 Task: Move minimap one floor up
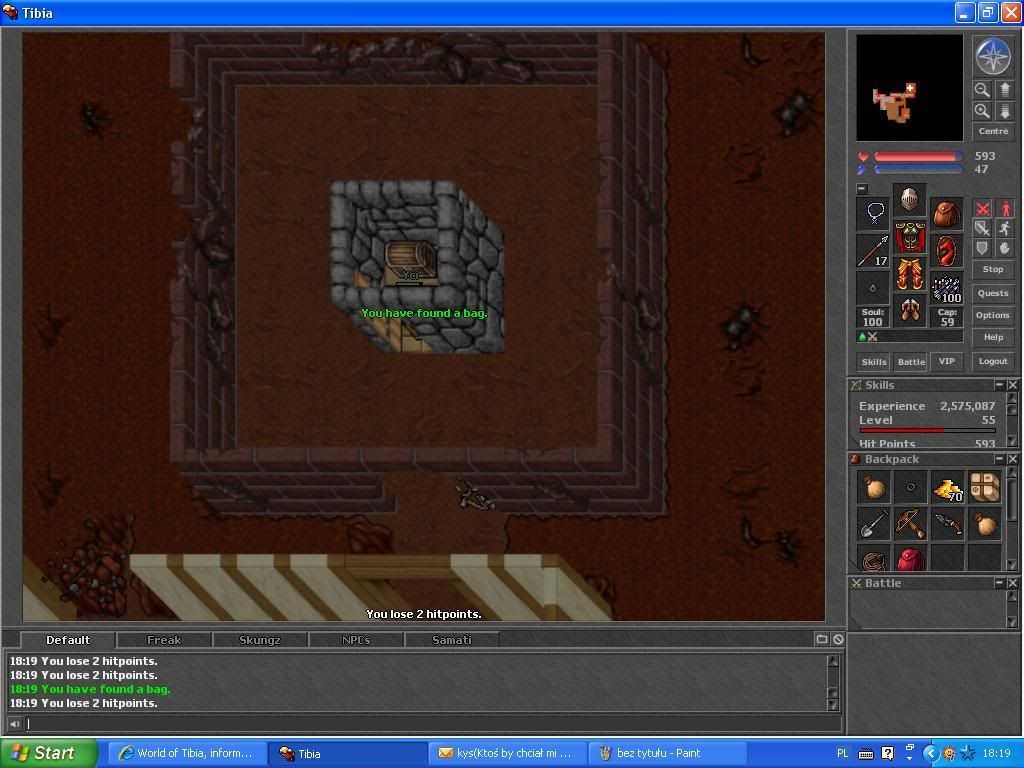coord(1004,89)
